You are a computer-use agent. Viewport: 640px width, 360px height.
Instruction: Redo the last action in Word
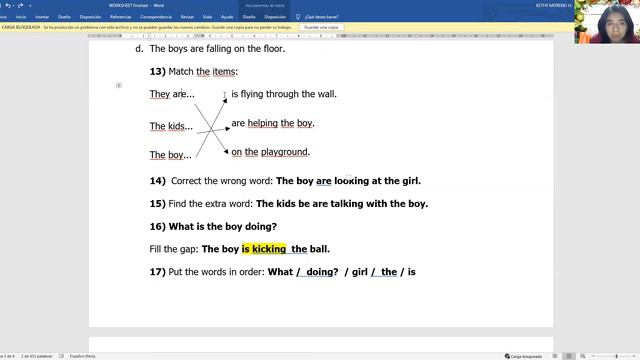20,6
